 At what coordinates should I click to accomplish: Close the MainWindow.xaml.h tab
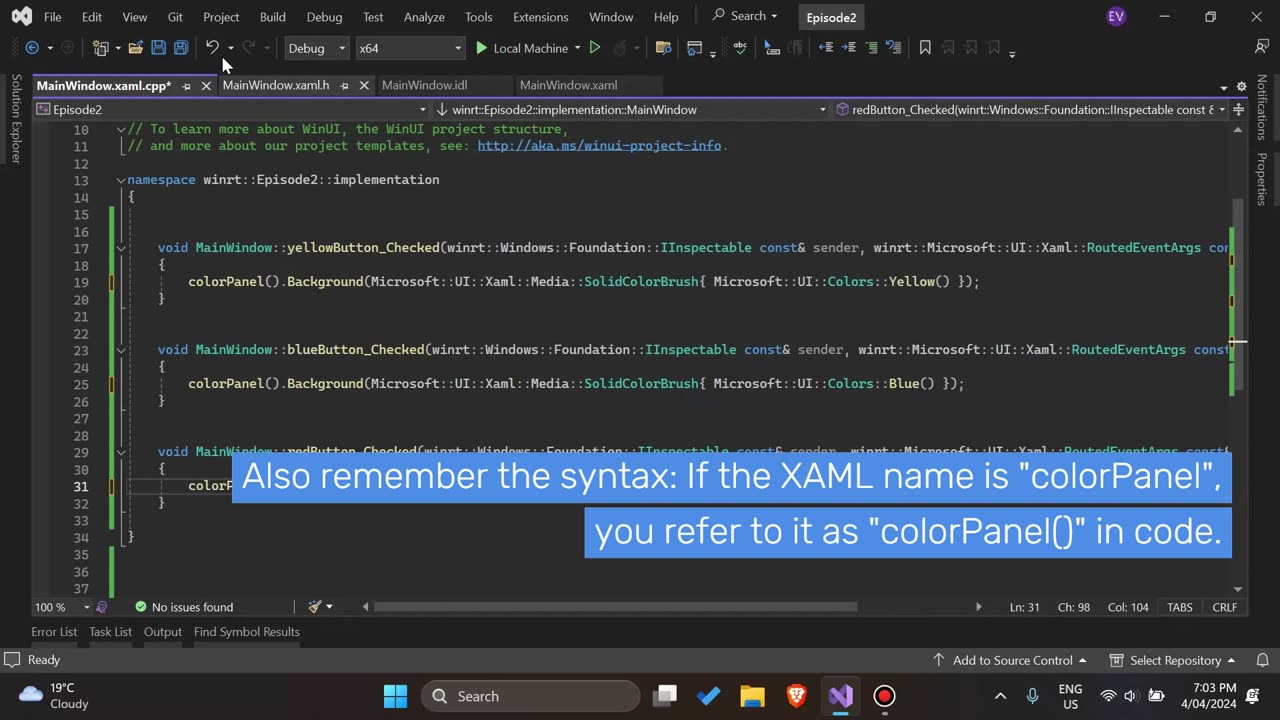click(x=364, y=86)
